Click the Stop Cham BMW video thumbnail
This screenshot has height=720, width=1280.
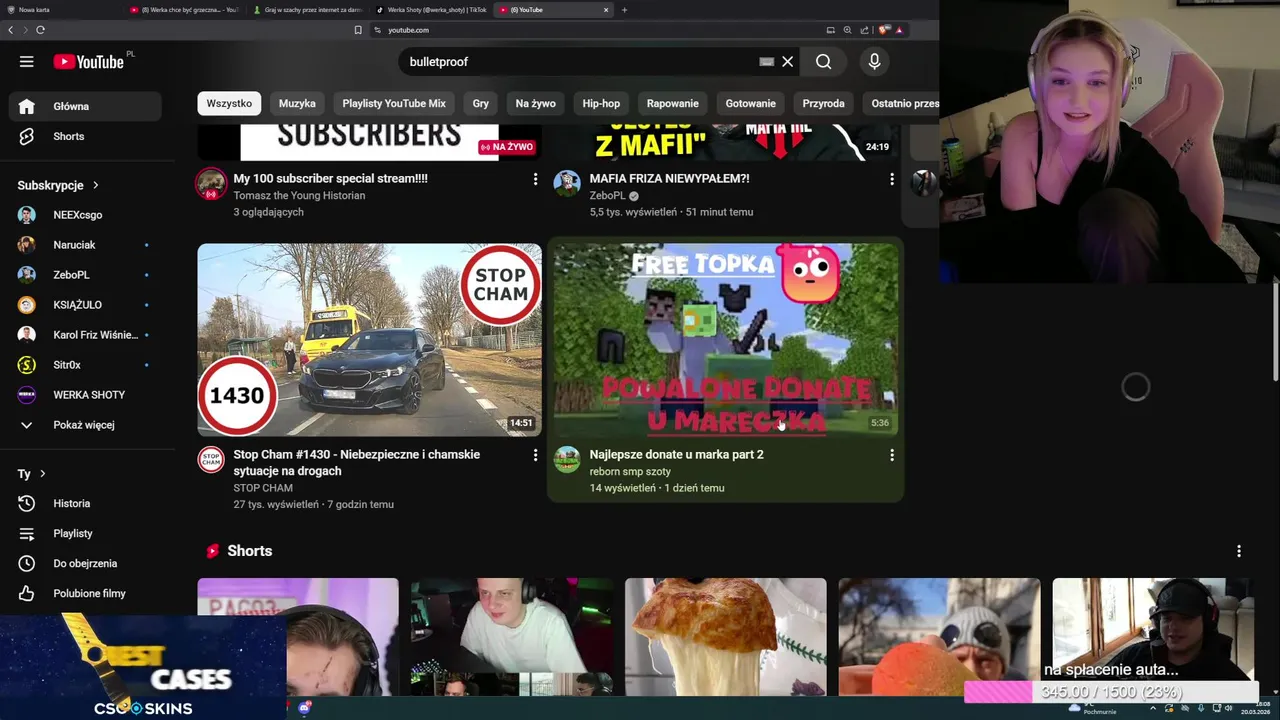coord(369,340)
